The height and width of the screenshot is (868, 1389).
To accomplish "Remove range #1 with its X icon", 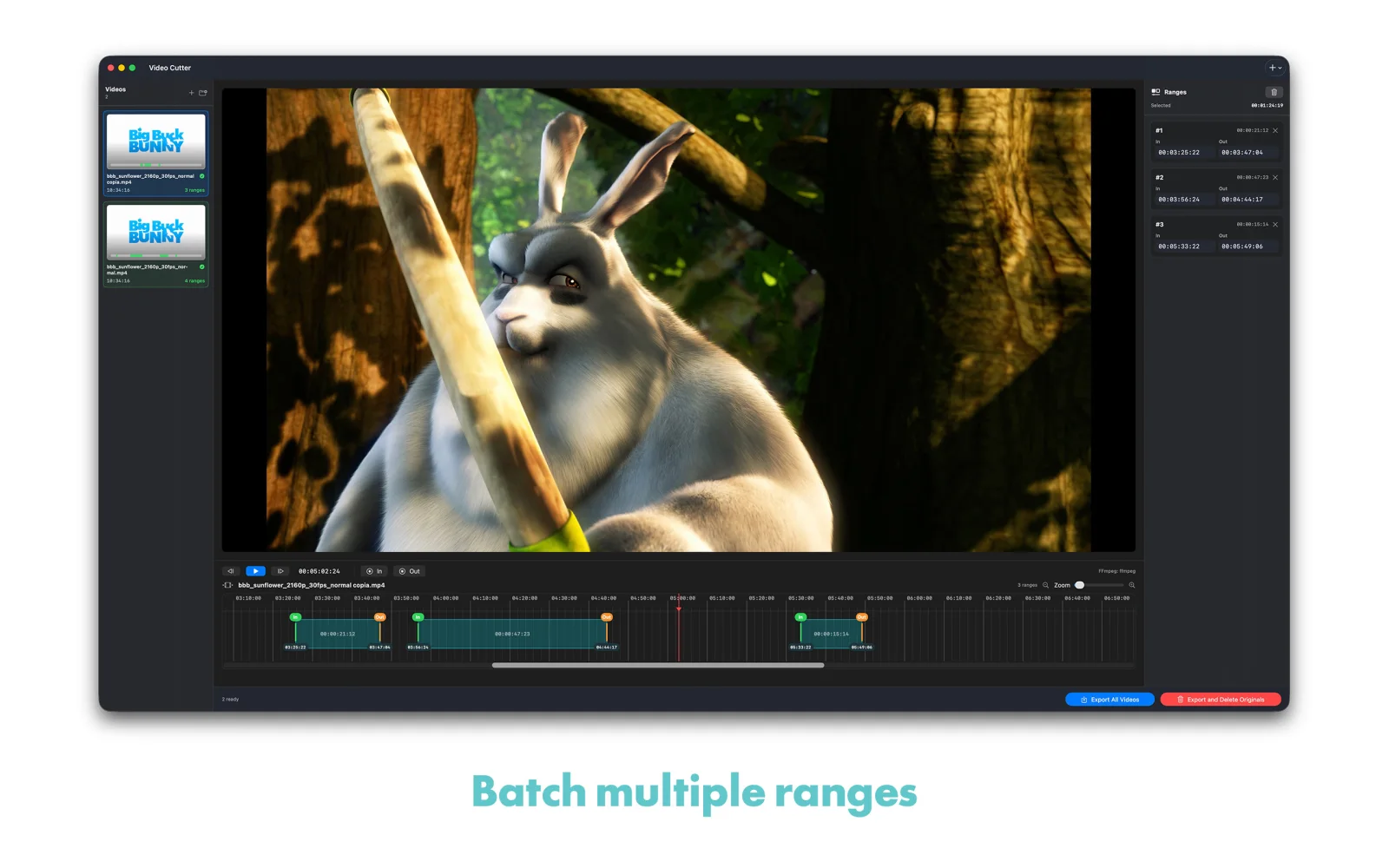I will (x=1275, y=130).
